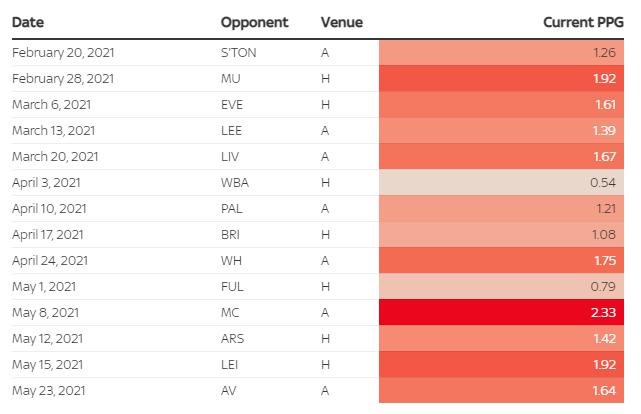The height and width of the screenshot is (414, 641).
Task: Select opponent MC in the table
Action: click(x=230, y=313)
